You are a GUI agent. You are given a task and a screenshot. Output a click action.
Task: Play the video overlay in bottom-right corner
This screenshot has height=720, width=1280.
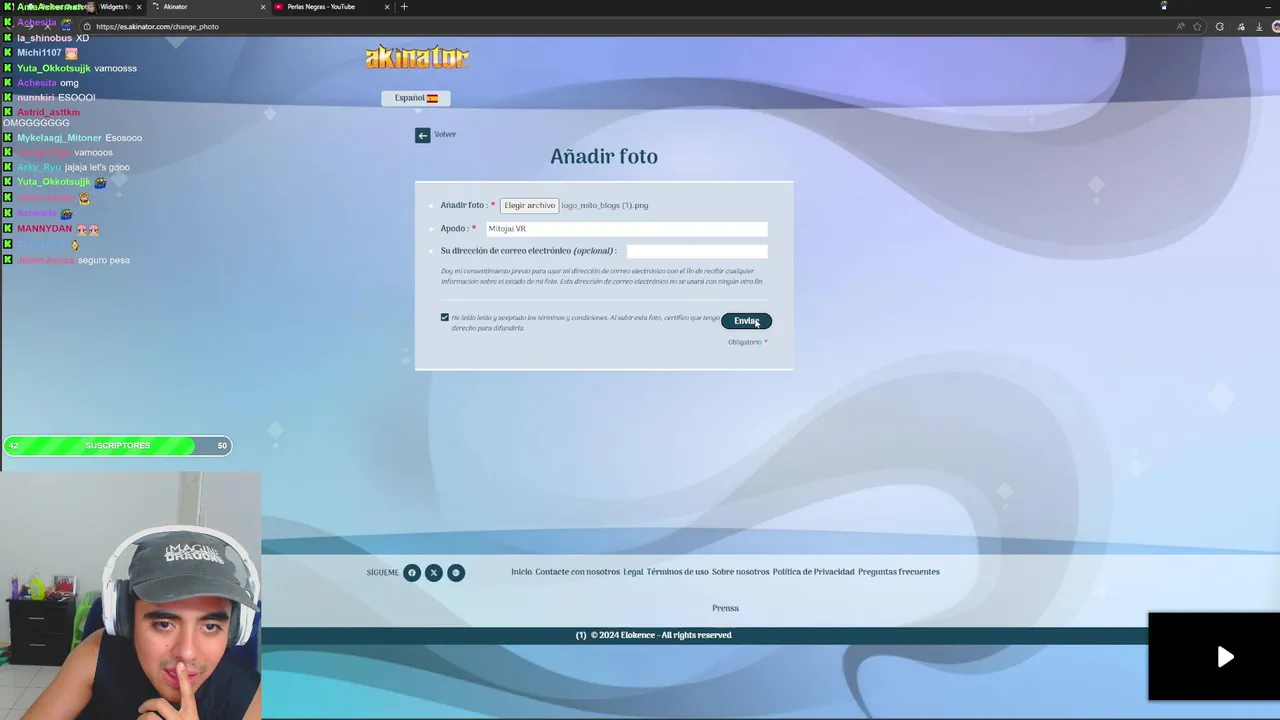pos(1225,657)
